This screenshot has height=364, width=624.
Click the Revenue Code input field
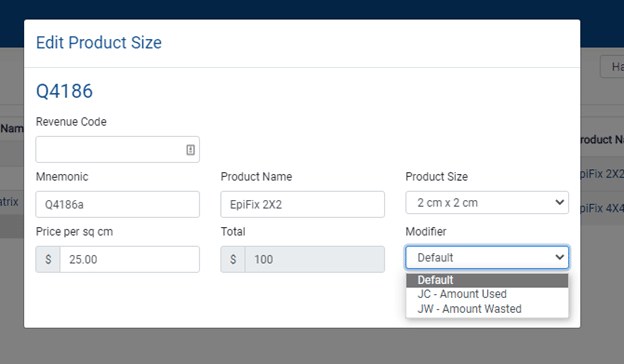point(117,150)
